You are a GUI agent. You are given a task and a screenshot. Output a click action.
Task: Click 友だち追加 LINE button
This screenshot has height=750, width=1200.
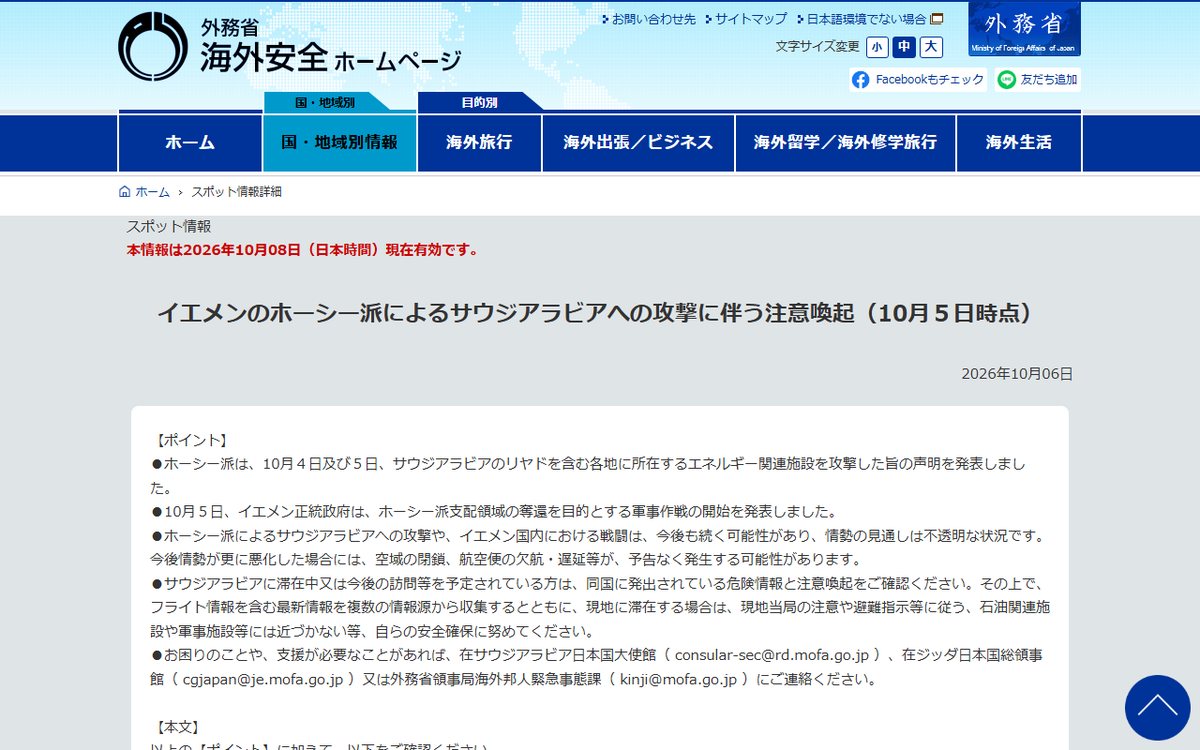1037,80
